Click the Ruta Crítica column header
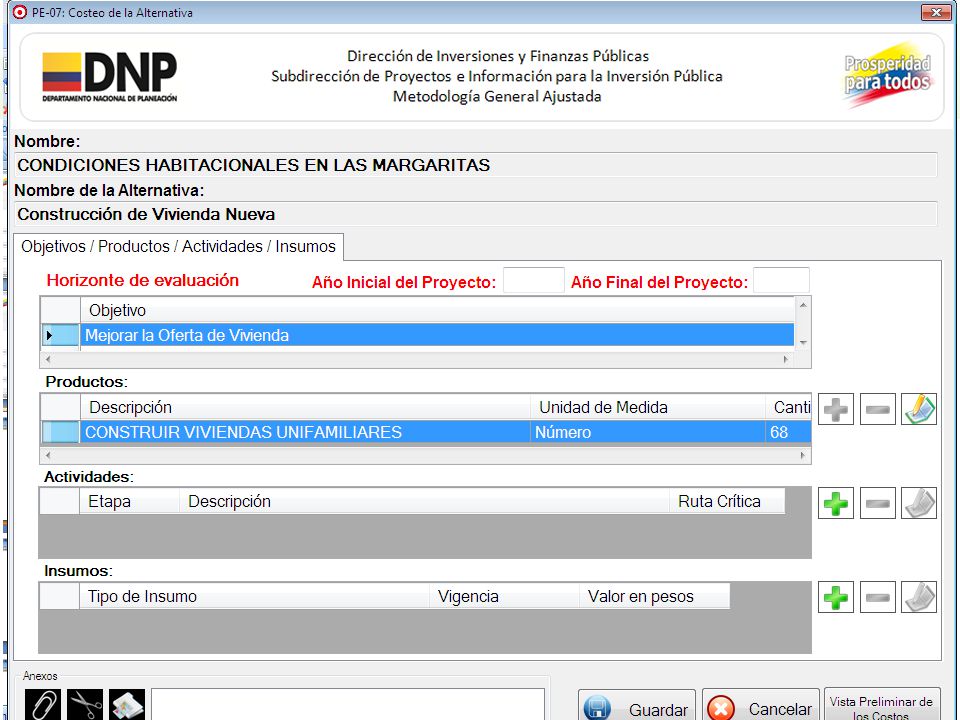 pos(727,501)
